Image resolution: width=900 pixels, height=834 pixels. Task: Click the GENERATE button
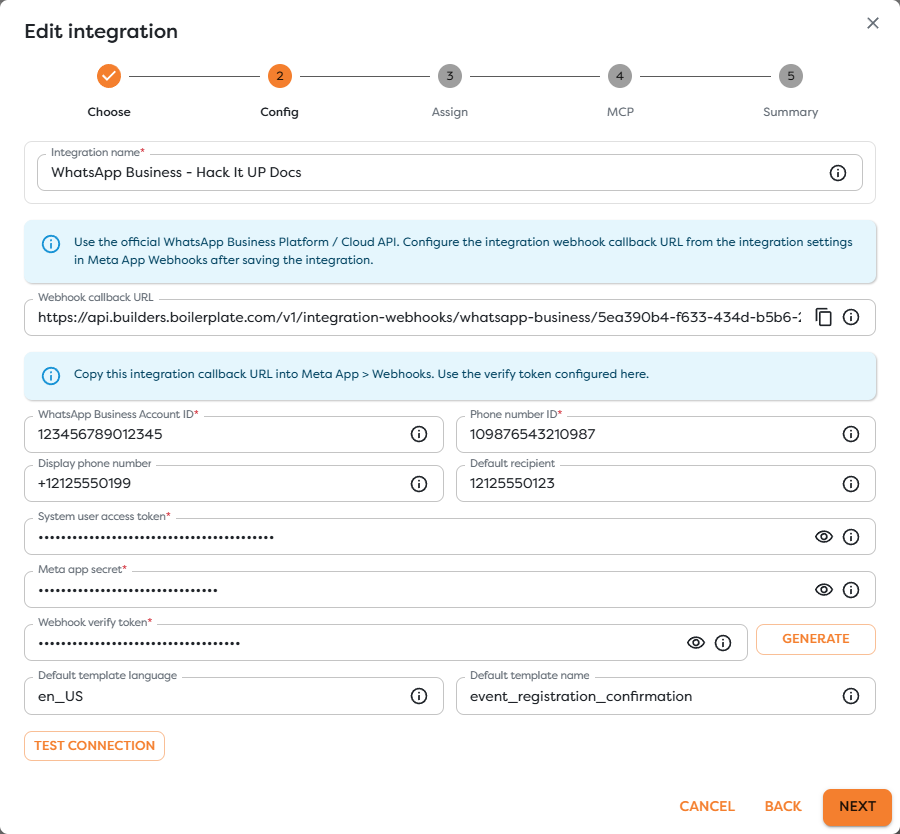click(816, 639)
